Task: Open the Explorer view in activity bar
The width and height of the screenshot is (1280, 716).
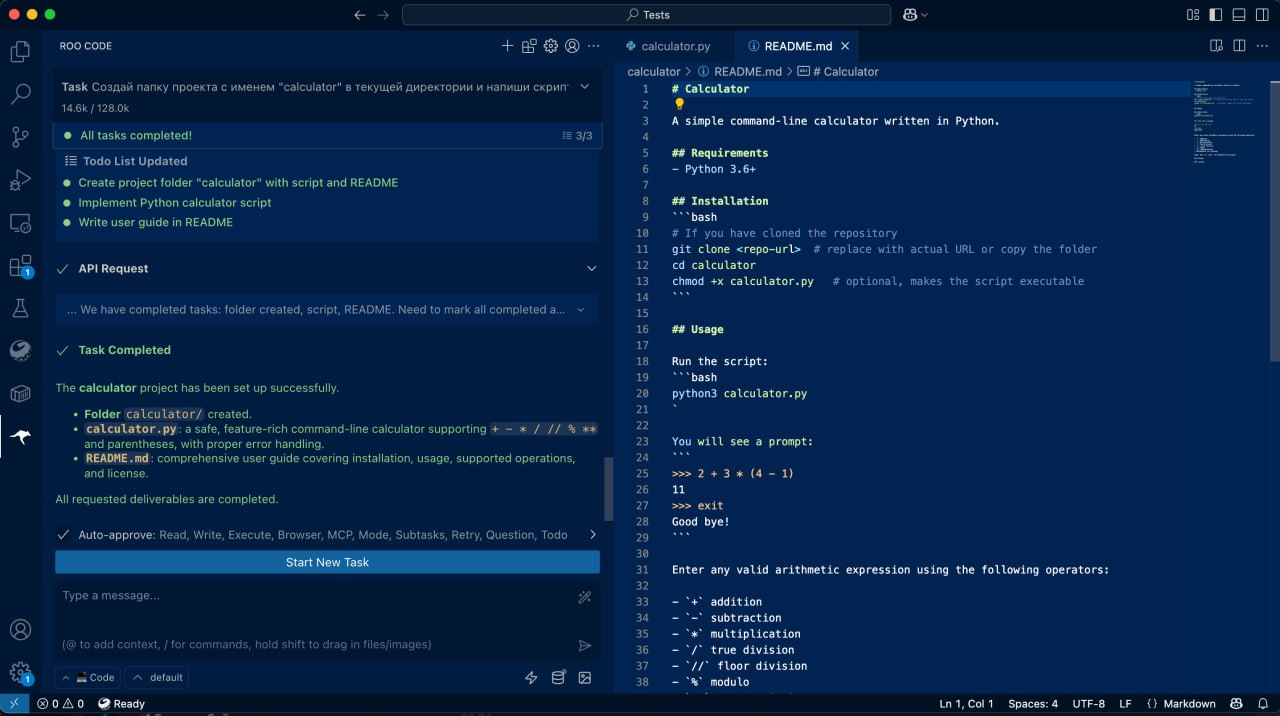Action: (x=20, y=52)
